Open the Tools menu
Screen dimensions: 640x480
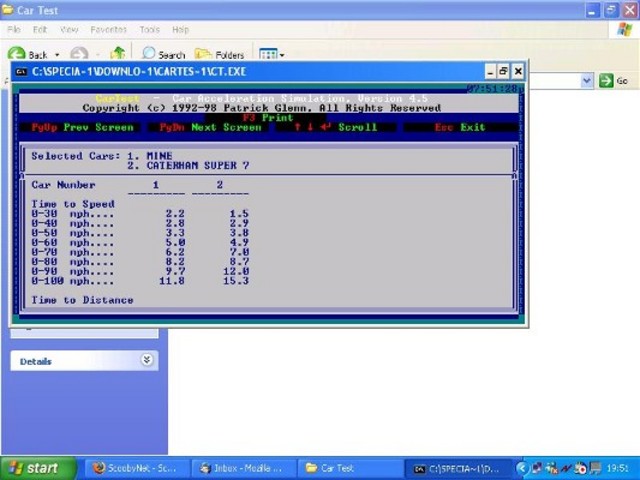point(150,30)
